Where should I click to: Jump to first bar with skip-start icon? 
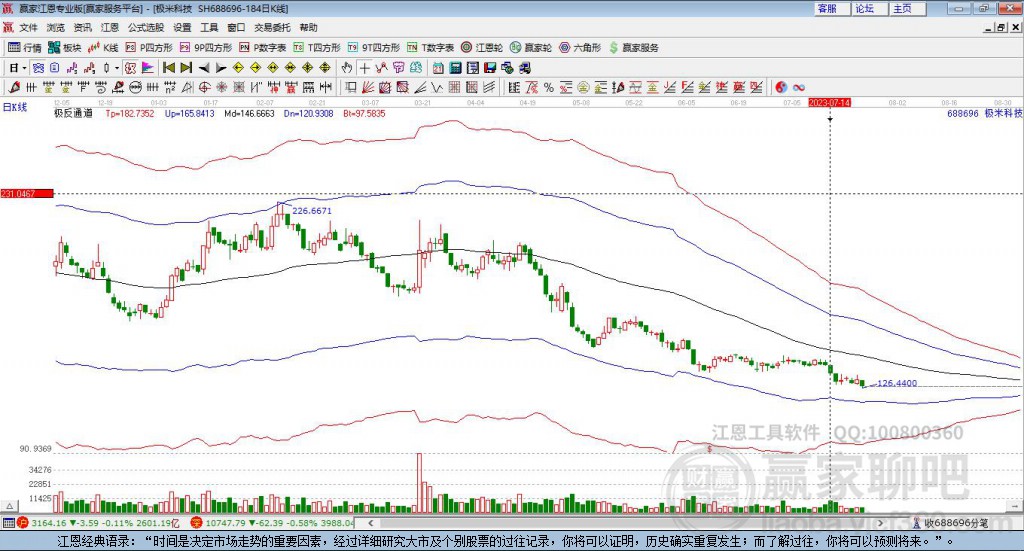[168, 68]
